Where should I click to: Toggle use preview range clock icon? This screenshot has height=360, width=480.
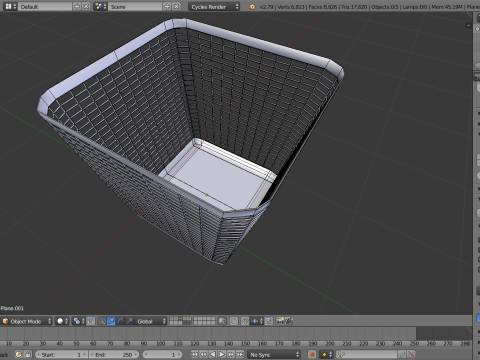(19, 354)
